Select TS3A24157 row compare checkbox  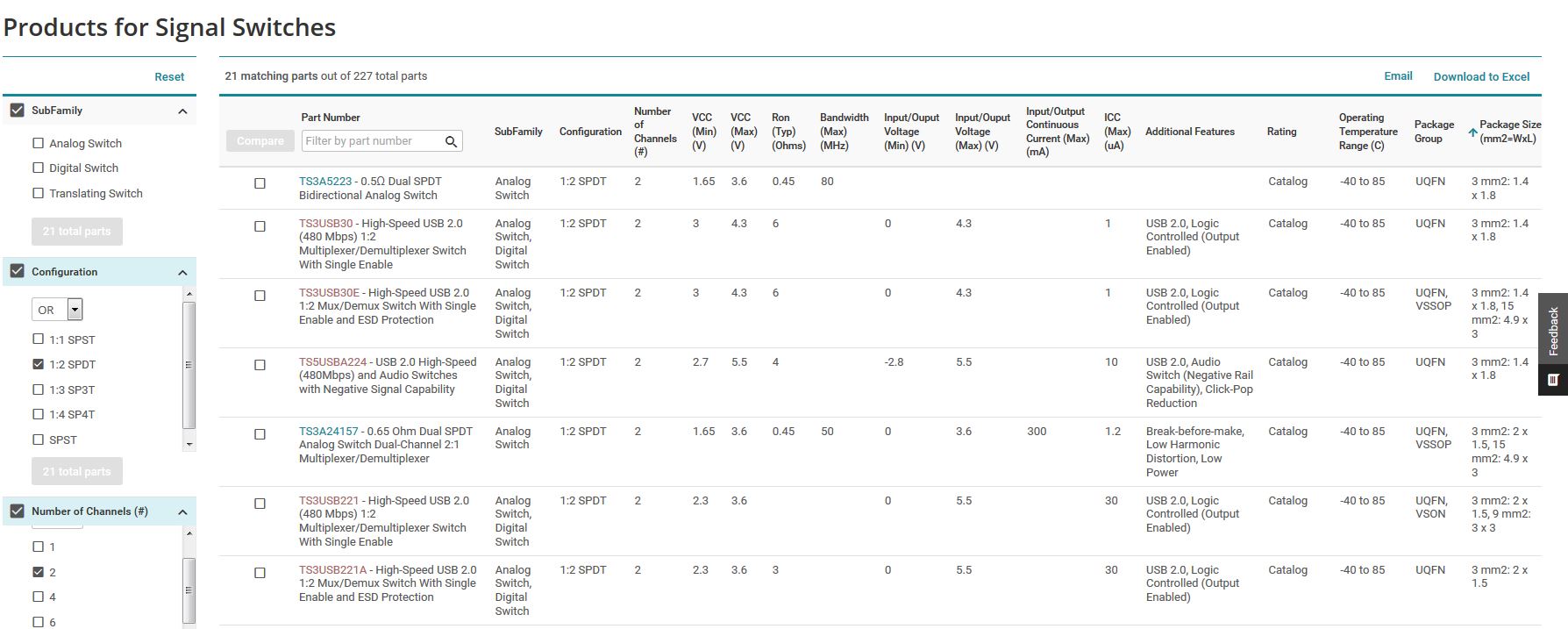coord(260,434)
